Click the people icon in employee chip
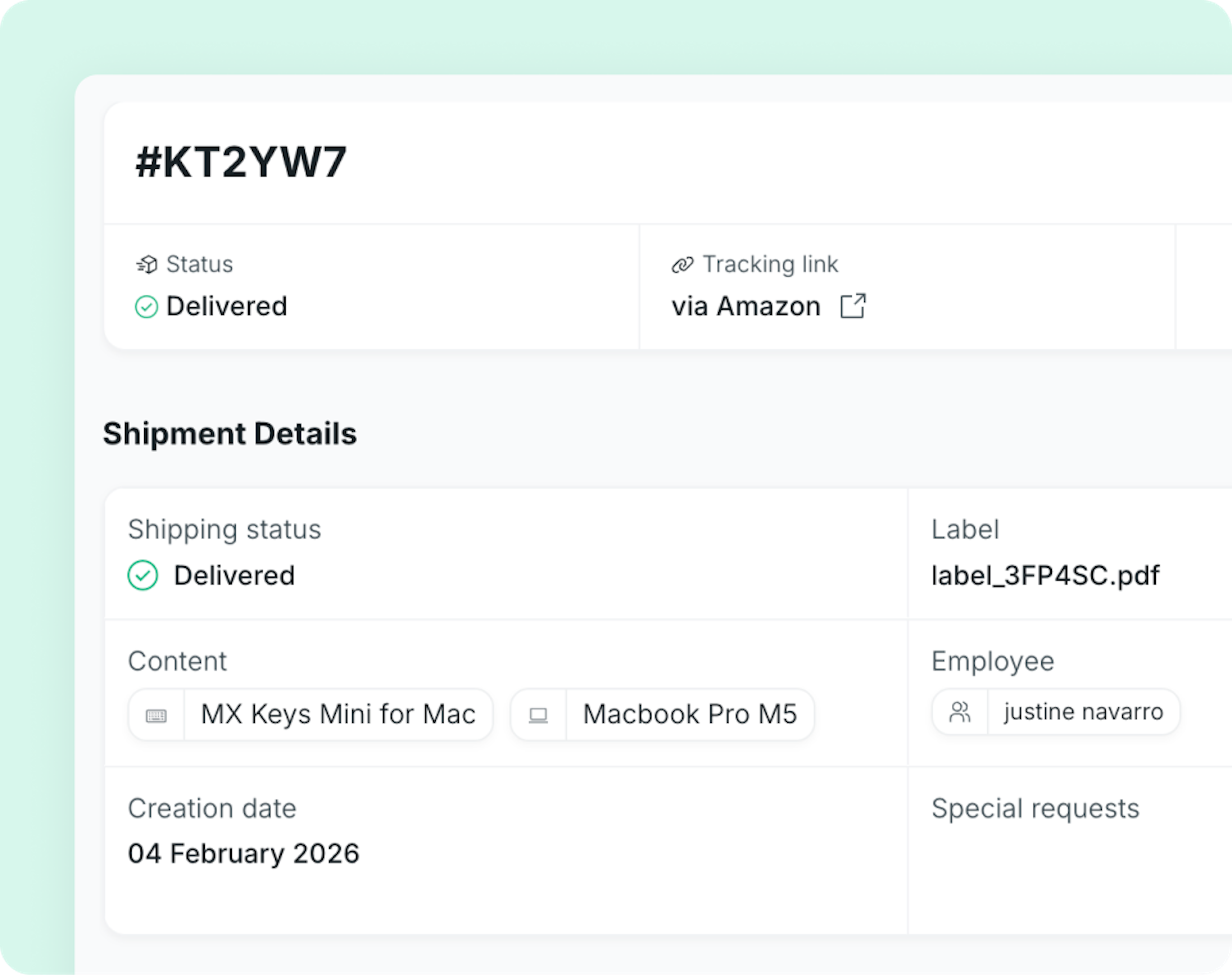Screen dimensions: 1232x975 tap(960, 712)
